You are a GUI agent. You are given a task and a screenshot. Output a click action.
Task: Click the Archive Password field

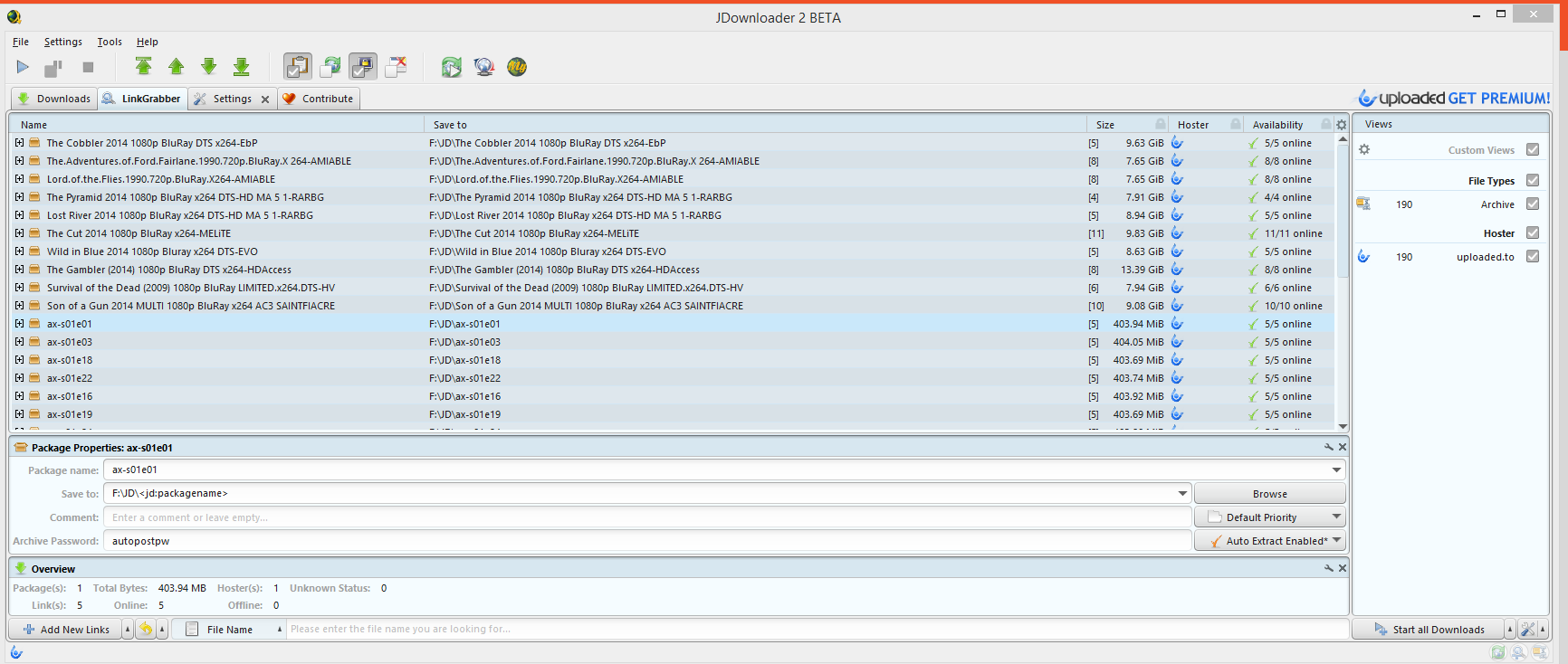click(647, 540)
